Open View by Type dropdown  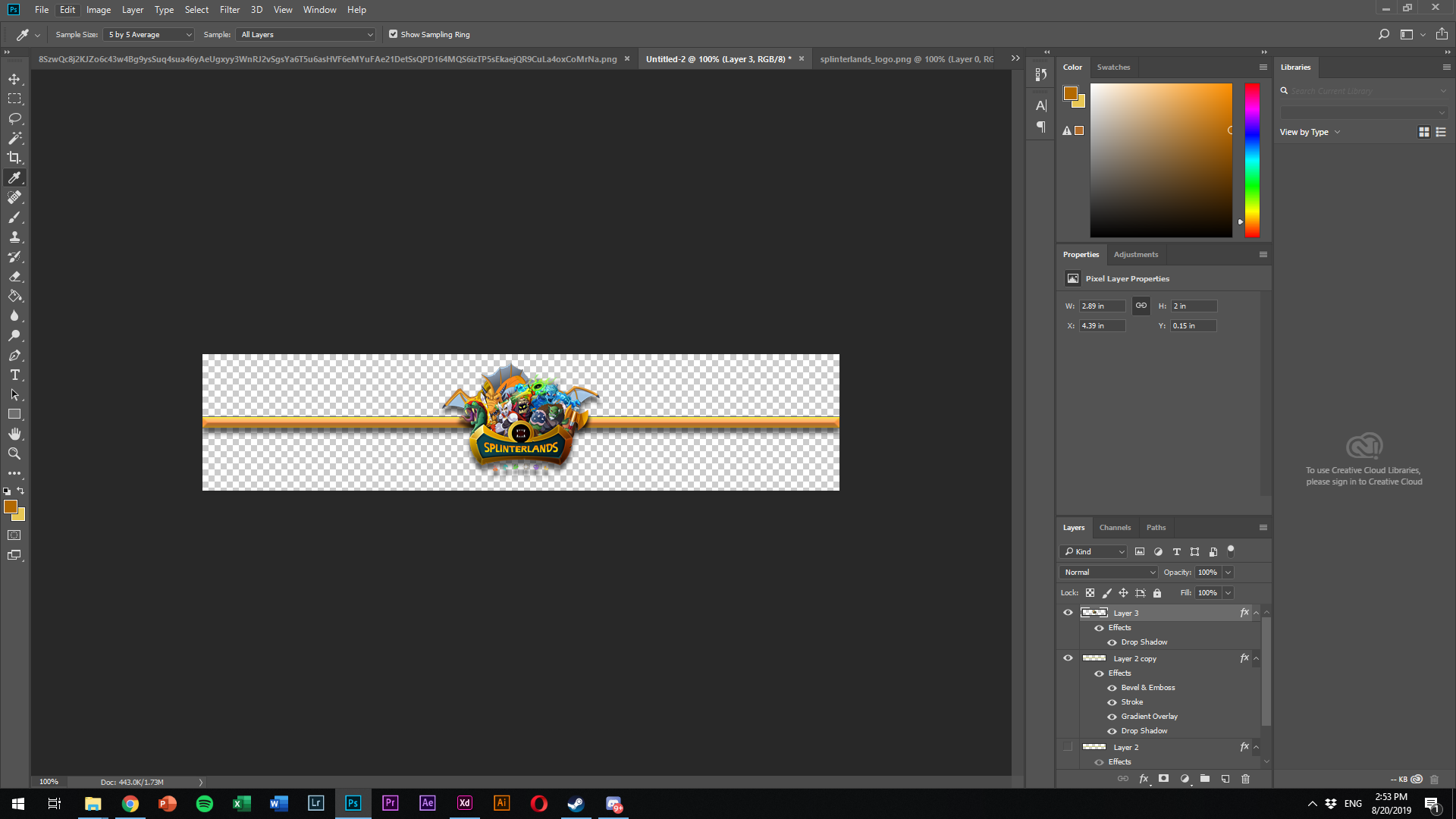click(x=1310, y=132)
